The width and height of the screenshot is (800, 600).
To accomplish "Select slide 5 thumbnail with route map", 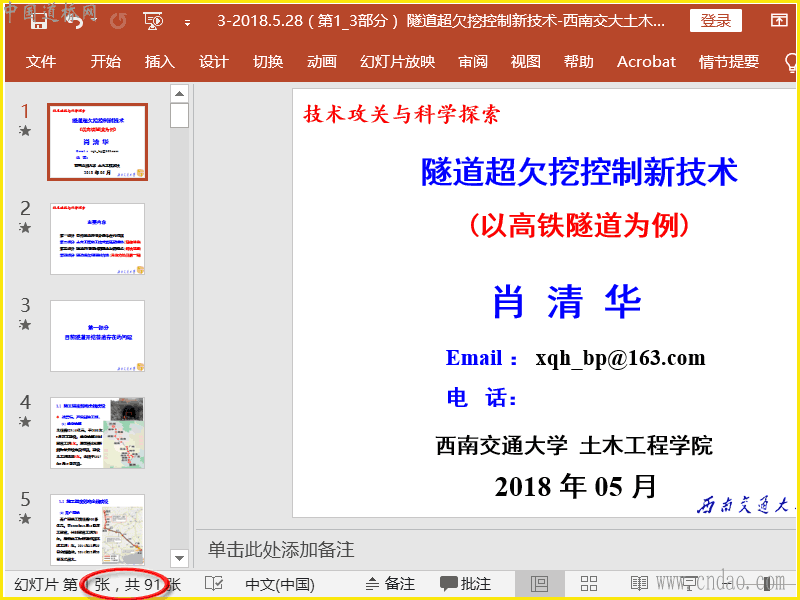I will click(x=97, y=530).
